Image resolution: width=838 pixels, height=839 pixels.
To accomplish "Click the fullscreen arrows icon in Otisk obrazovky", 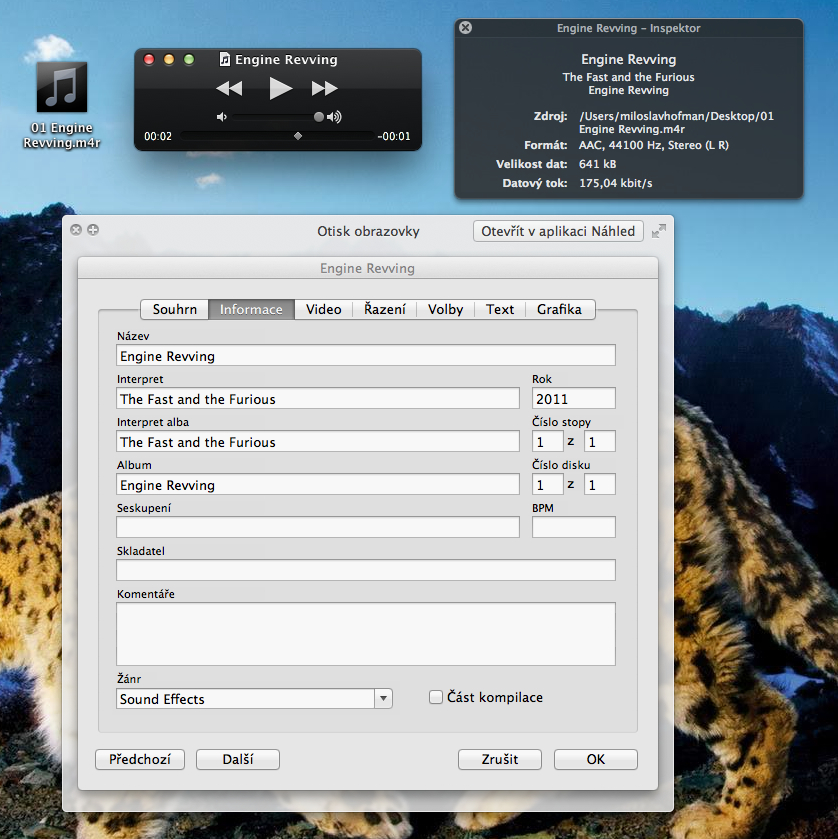I will pos(658,231).
